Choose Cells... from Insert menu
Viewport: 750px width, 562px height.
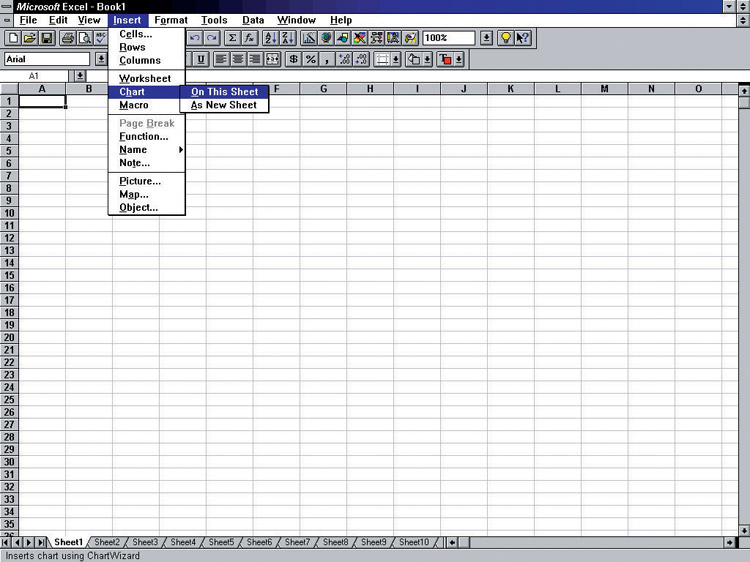146,34
